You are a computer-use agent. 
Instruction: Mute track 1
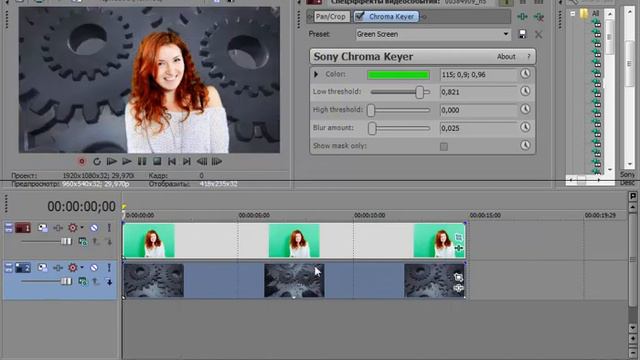click(94, 228)
